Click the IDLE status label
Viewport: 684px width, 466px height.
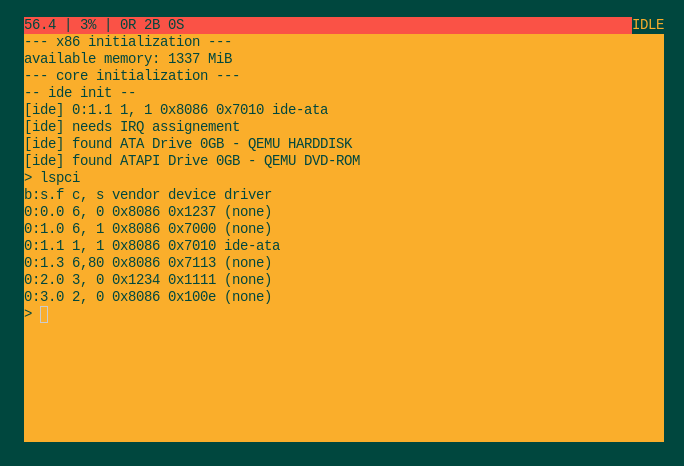[647, 25]
